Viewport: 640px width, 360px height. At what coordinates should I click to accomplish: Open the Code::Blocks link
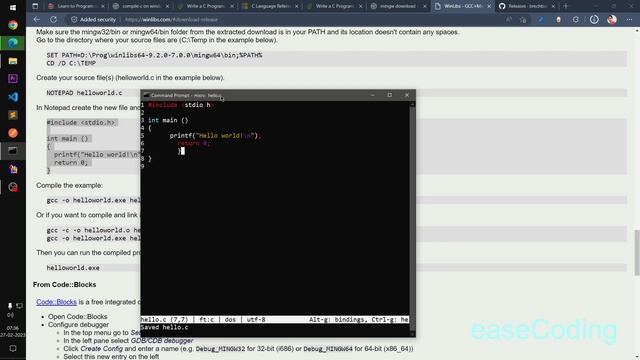click(x=56, y=302)
